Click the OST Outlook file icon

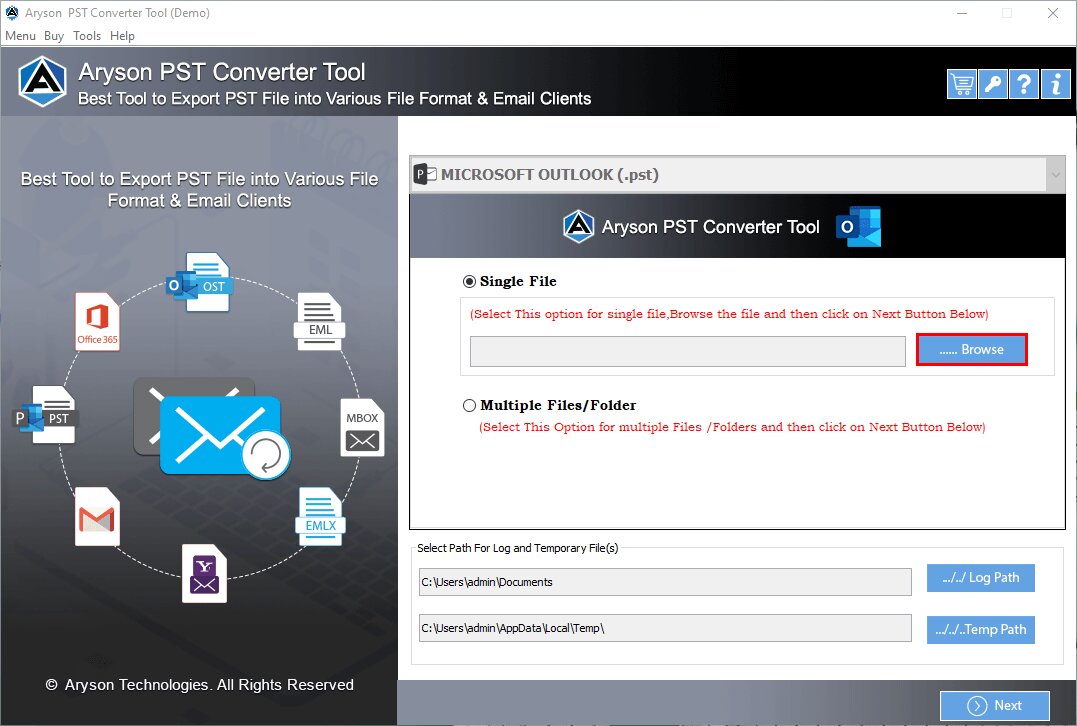(x=200, y=282)
